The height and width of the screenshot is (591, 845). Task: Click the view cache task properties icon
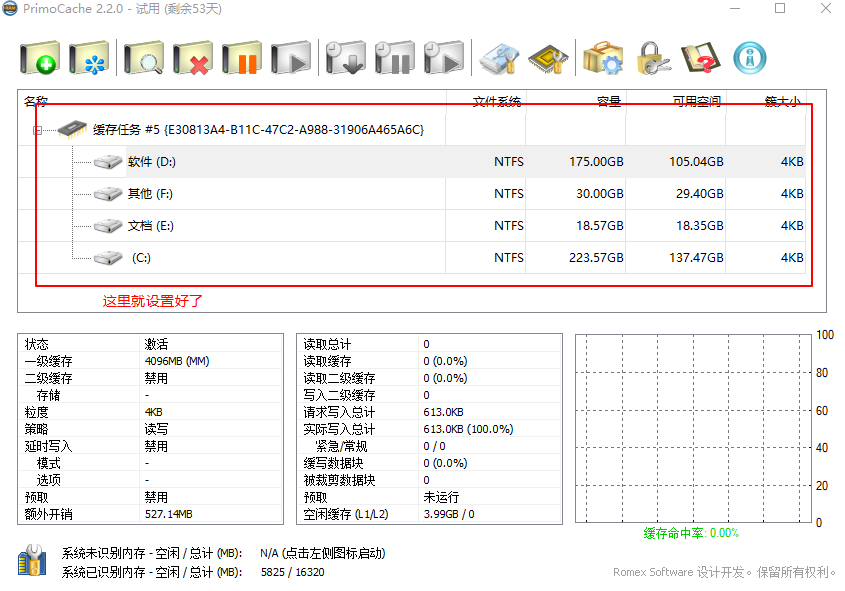144,58
